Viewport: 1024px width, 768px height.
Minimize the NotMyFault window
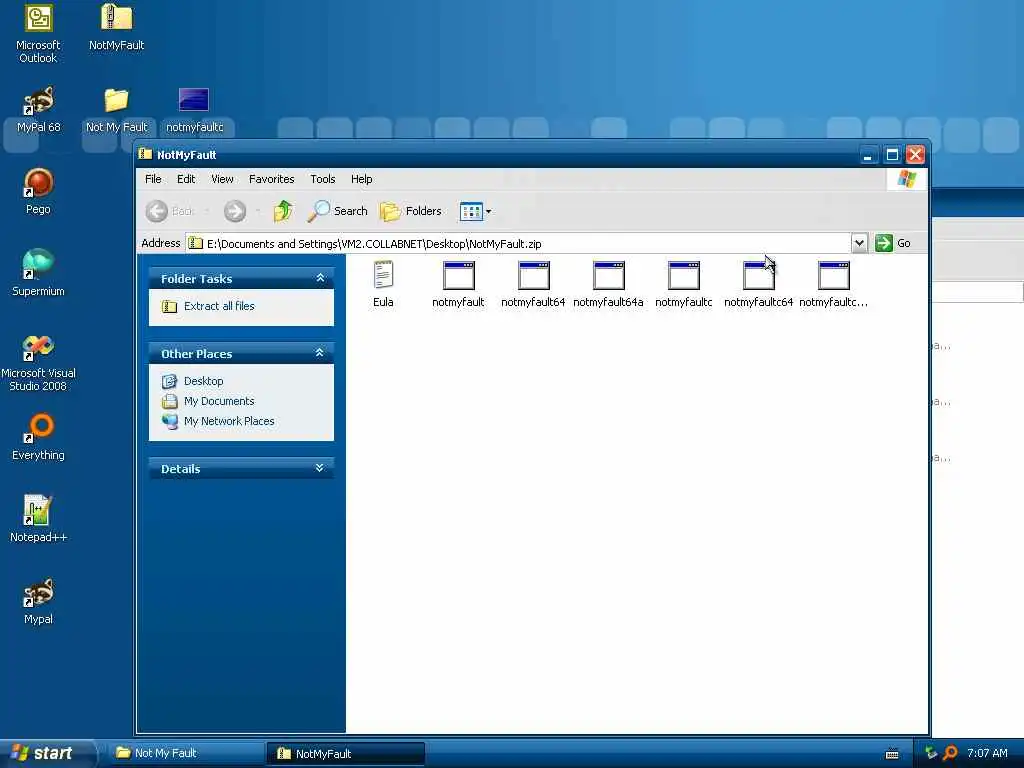(868, 155)
